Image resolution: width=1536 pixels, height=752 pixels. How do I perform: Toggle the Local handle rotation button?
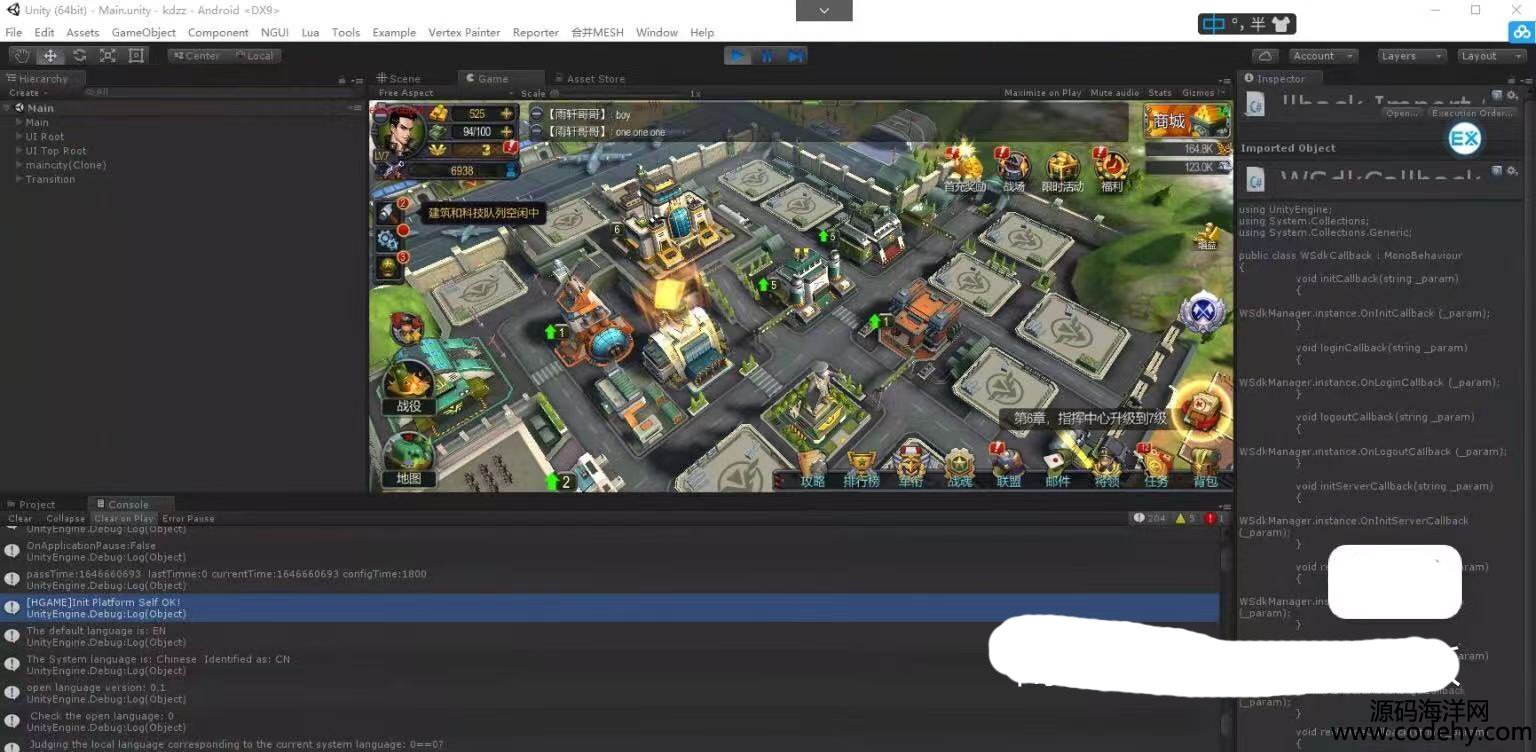[x=254, y=56]
